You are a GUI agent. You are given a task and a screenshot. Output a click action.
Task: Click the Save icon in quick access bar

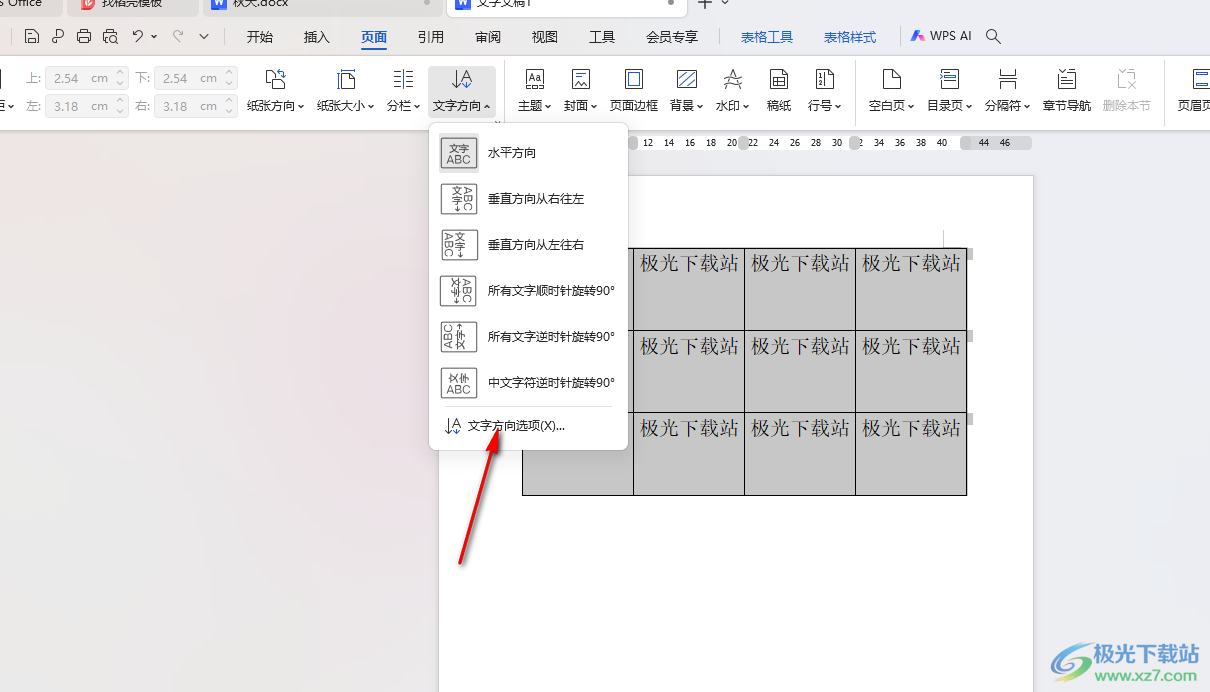click(x=32, y=37)
